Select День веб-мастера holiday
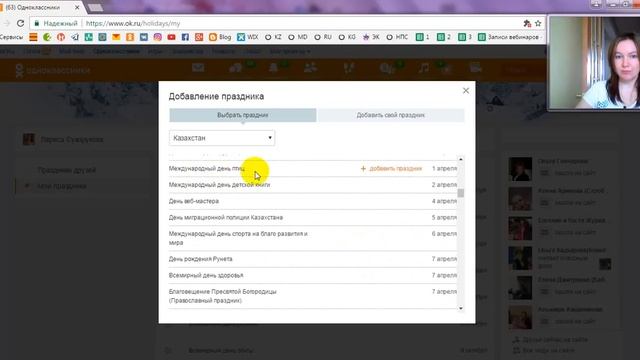This screenshot has width=640, height=360. 313,201
